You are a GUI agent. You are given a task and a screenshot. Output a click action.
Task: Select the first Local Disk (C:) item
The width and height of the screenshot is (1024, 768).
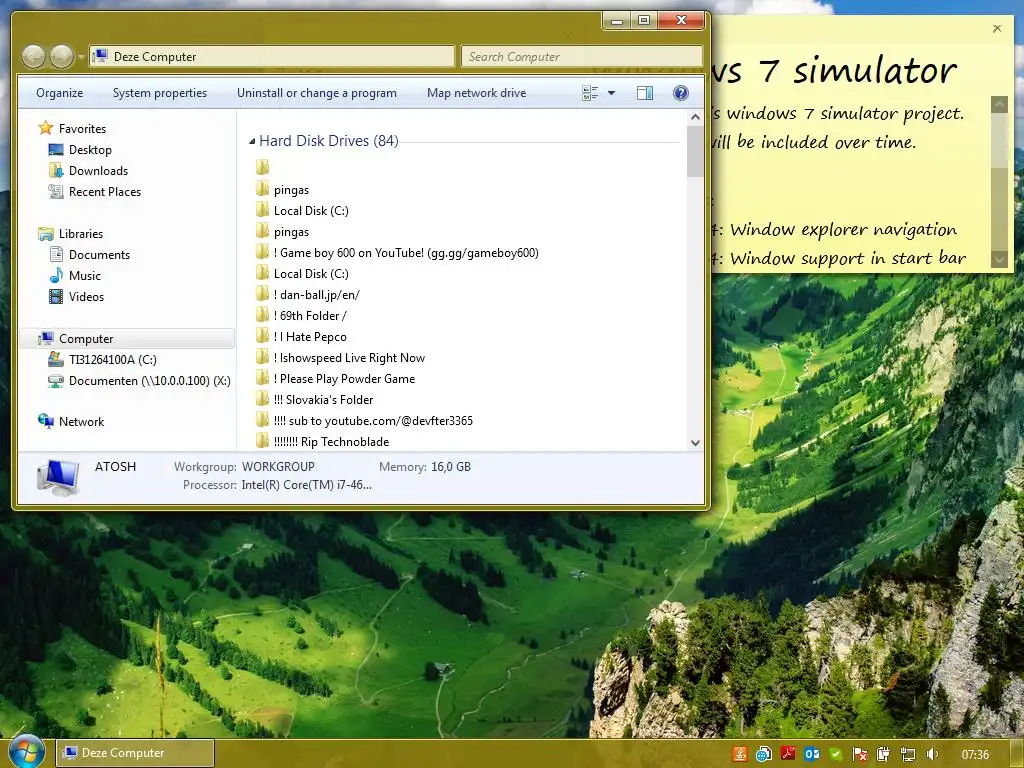(302, 210)
